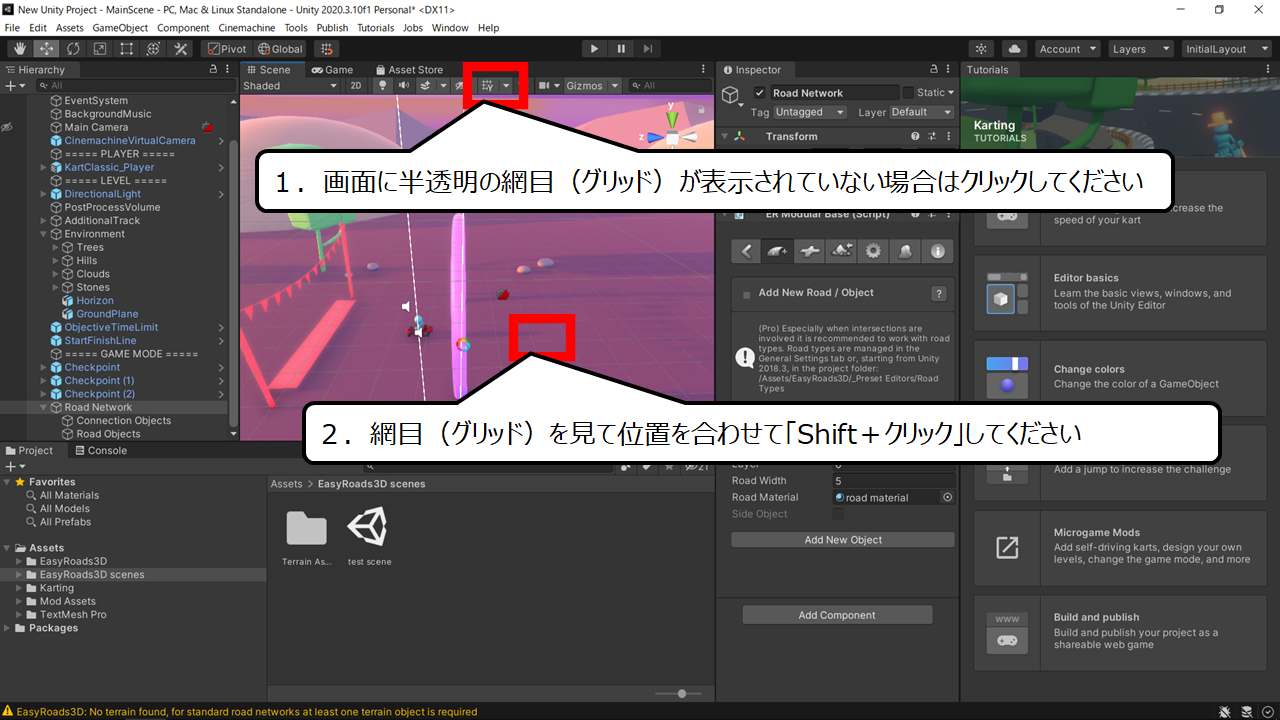Image resolution: width=1280 pixels, height=720 pixels.
Task: Toggle Global handle rotation
Action: 280,48
